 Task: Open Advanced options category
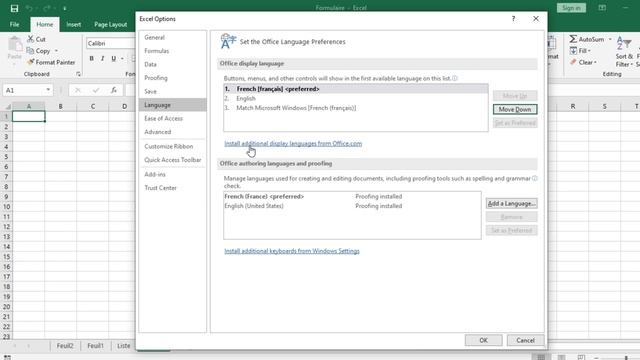172,132
